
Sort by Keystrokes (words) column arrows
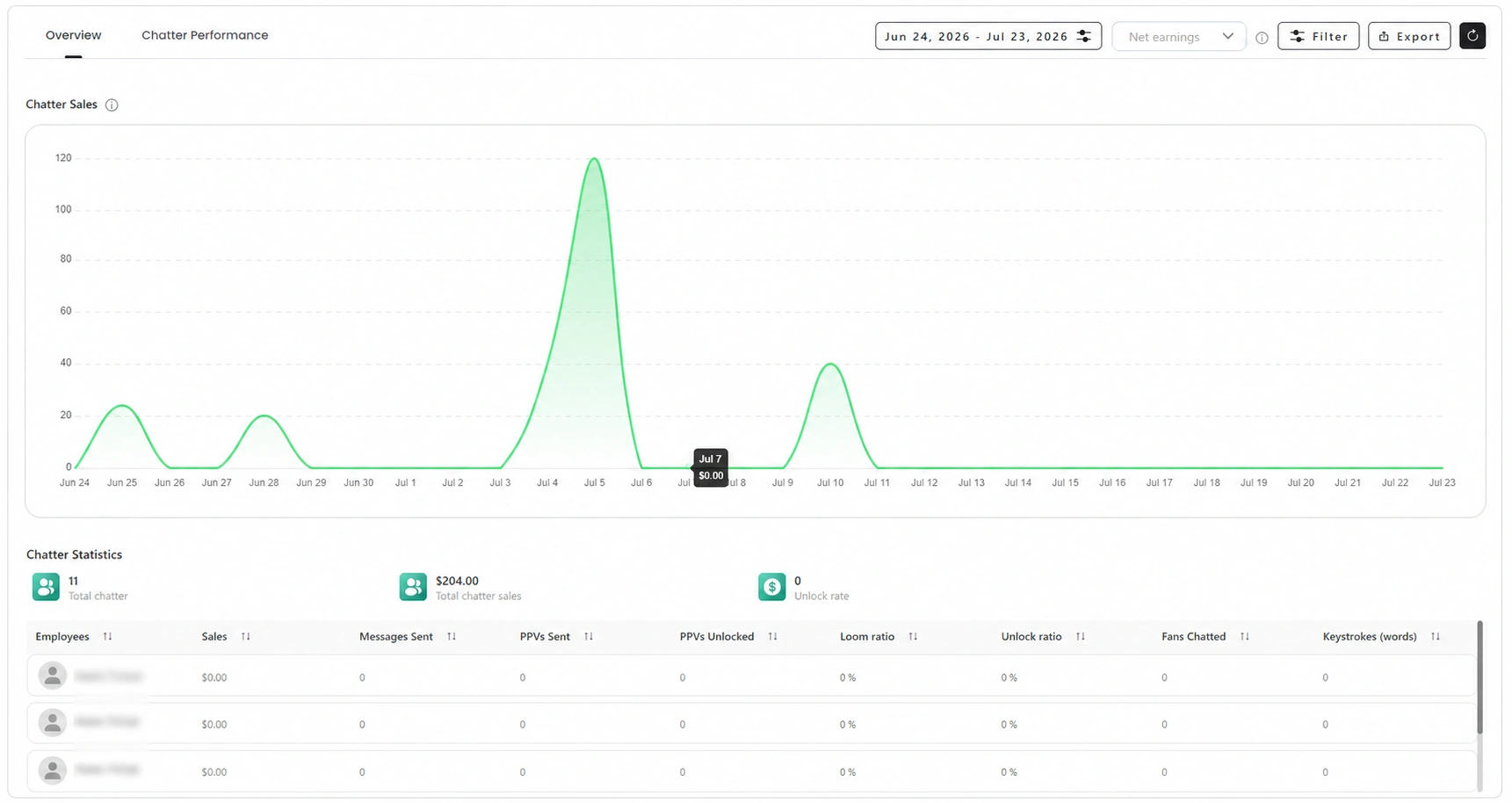1436,636
